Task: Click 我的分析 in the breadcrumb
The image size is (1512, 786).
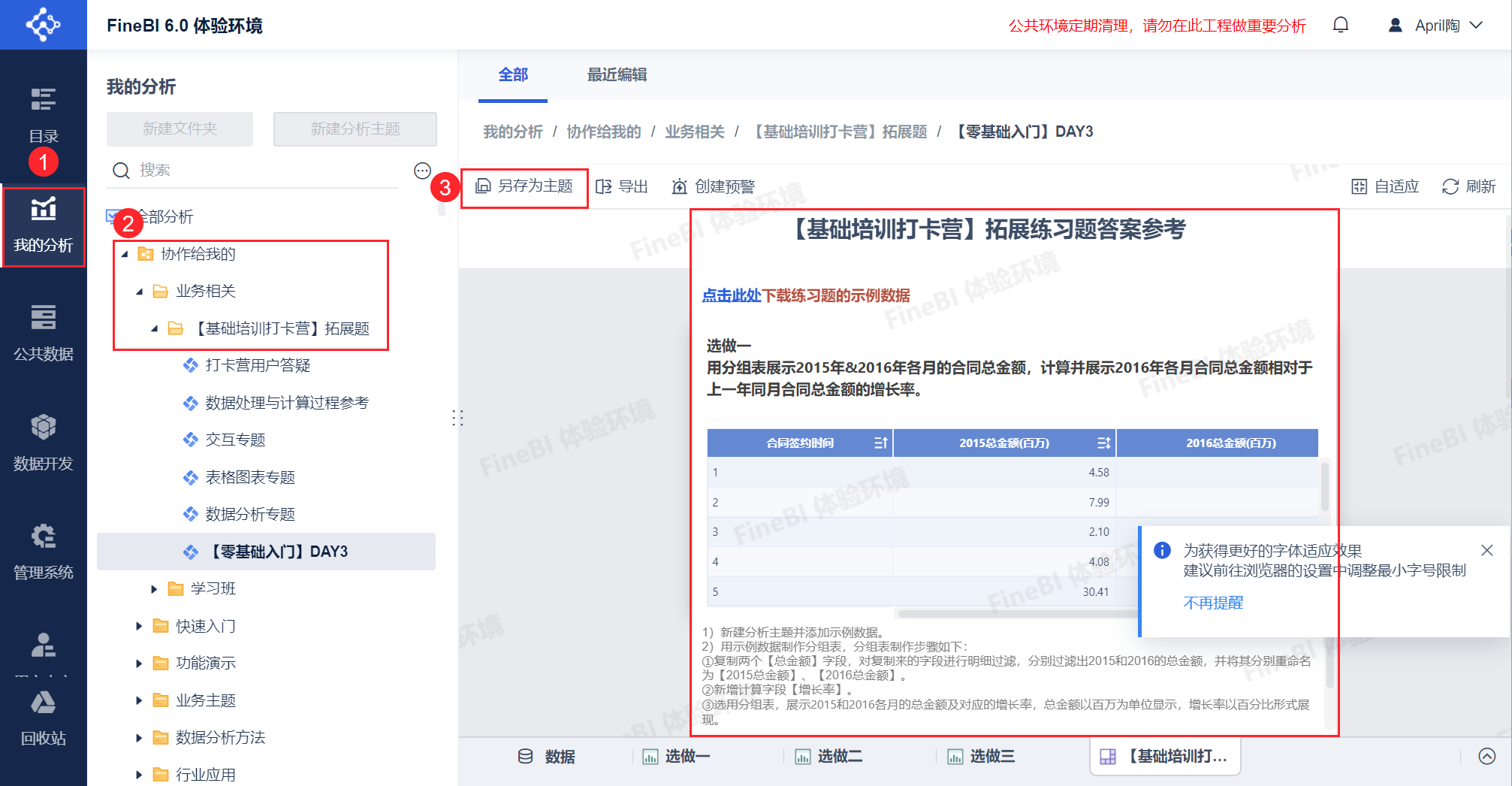Action: click(x=513, y=132)
